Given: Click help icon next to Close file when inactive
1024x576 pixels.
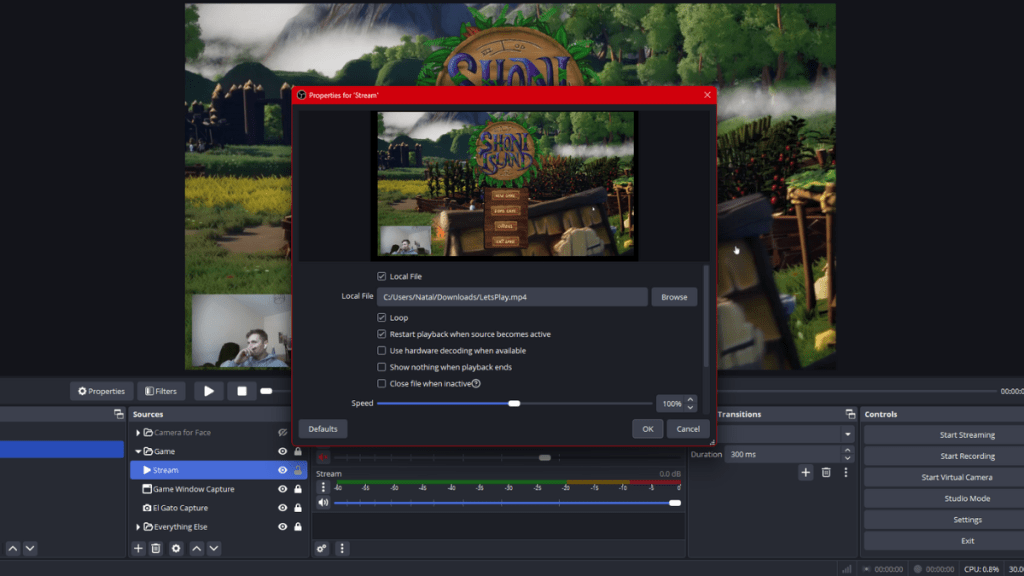Looking at the screenshot, I should click(476, 384).
